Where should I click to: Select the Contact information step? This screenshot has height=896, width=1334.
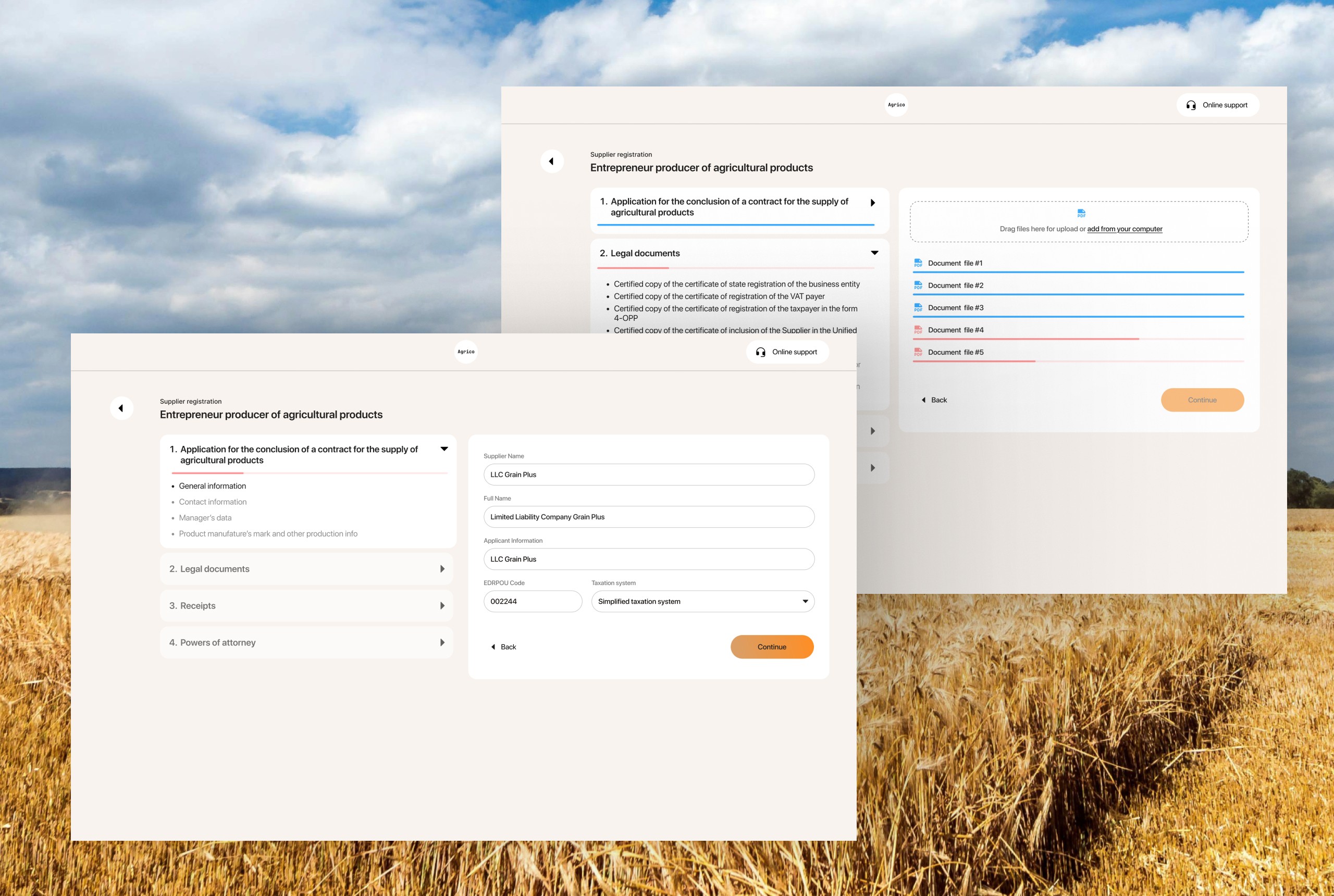(x=212, y=502)
